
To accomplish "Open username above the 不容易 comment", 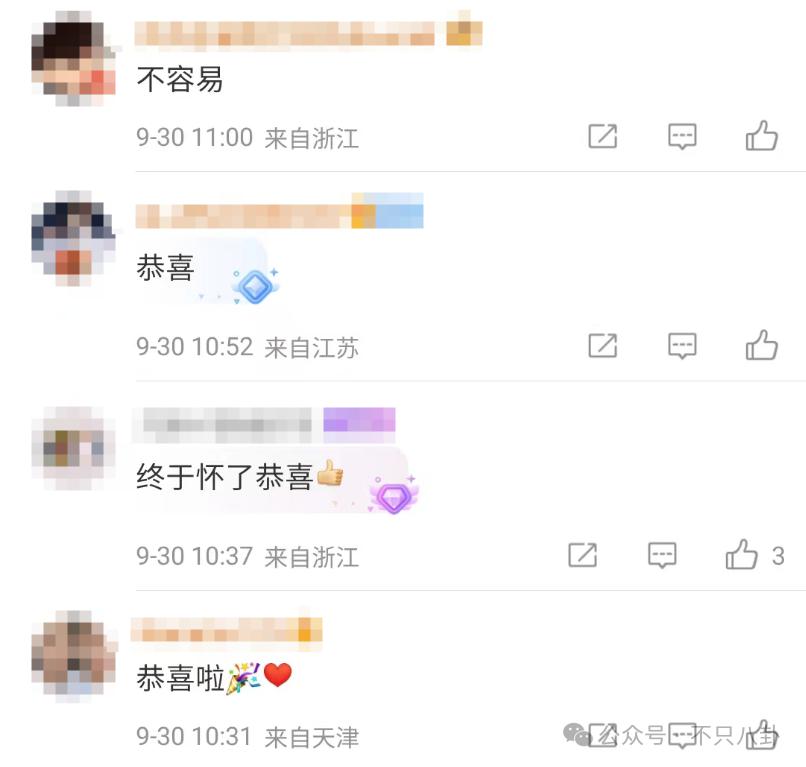I will coord(284,34).
